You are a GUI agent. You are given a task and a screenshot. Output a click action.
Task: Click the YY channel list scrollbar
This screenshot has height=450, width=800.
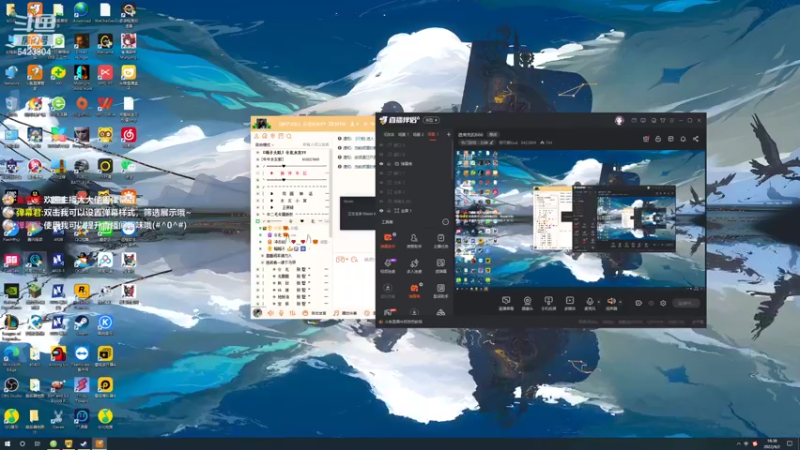click(x=331, y=191)
